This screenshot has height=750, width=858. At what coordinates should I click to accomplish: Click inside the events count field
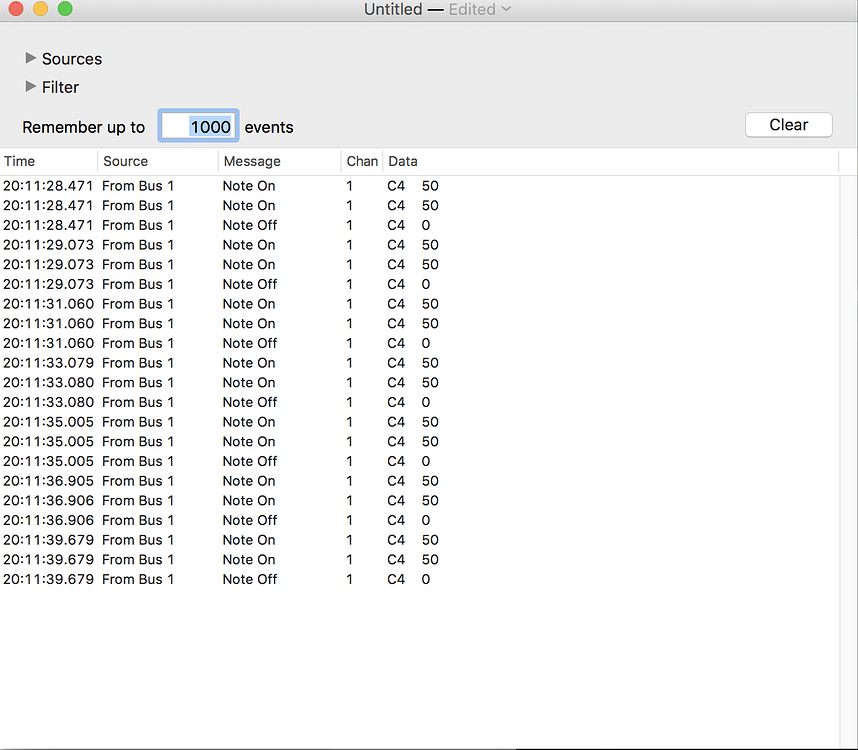click(x=198, y=126)
